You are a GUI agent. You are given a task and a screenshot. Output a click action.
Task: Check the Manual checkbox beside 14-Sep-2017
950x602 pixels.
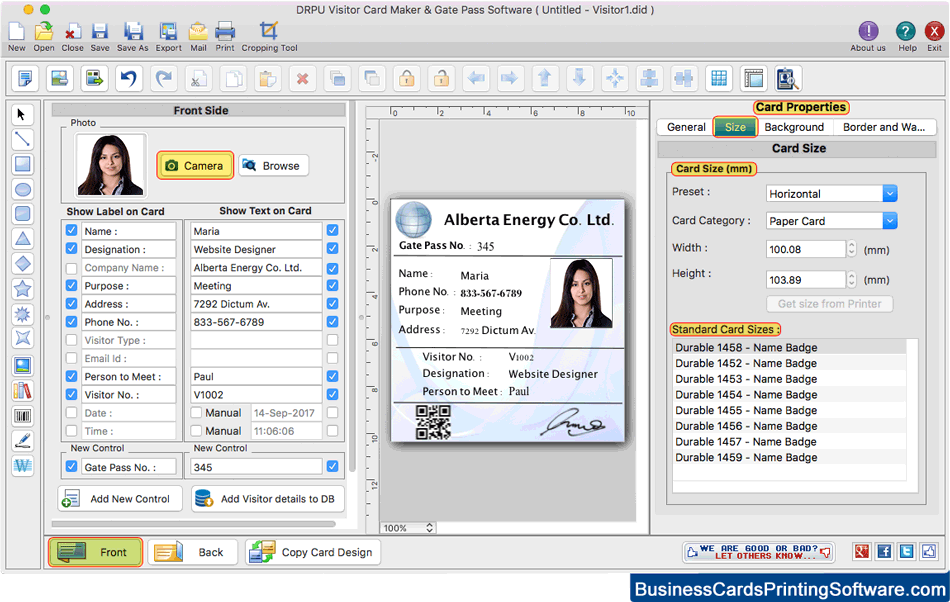pyautogui.click(x=196, y=413)
